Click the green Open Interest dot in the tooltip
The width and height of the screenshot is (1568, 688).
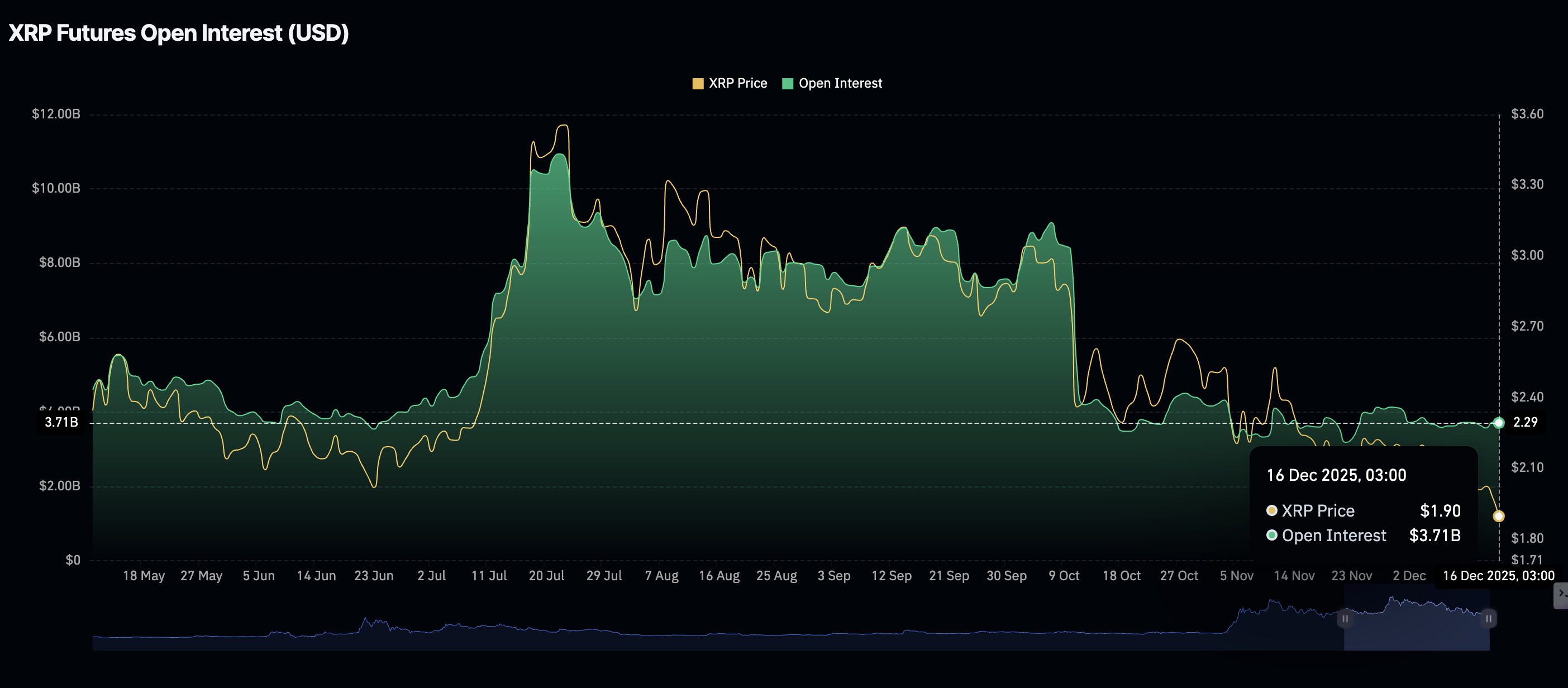pyautogui.click(x=1273, y=536)
